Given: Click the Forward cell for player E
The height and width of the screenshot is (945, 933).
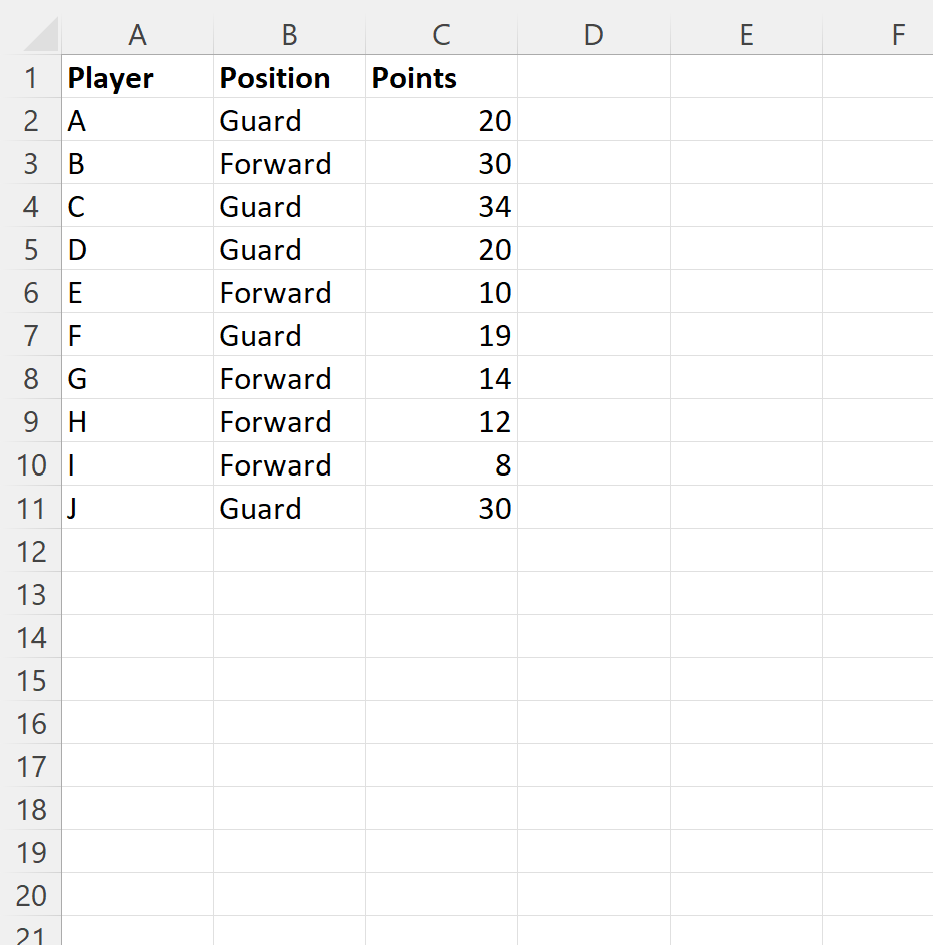Looking at the screenshot, I should [x=288, y=292].
